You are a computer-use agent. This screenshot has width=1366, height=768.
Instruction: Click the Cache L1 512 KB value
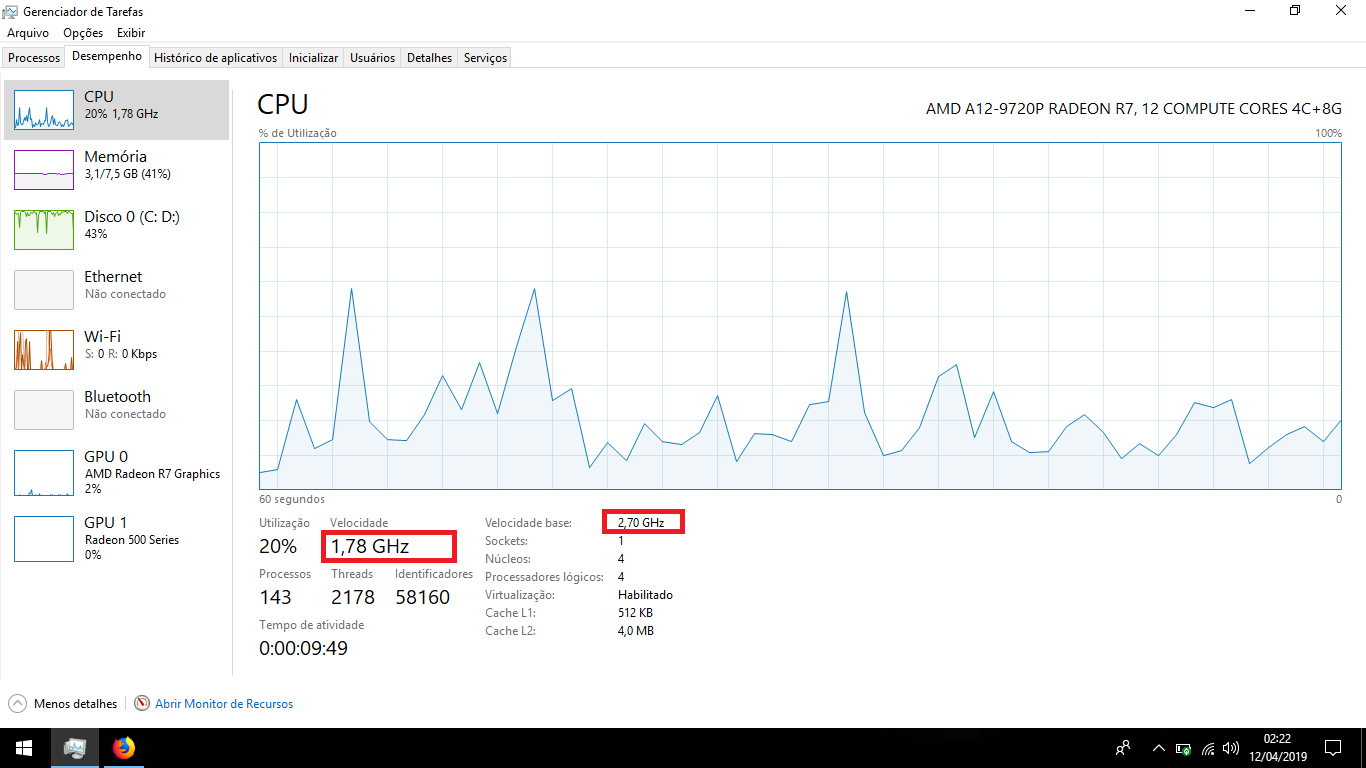click(635, 612)
